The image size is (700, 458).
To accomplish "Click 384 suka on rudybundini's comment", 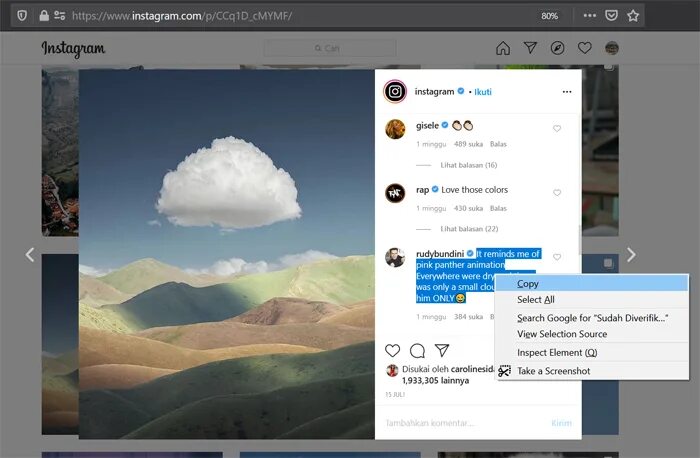I will coord(468,317).
